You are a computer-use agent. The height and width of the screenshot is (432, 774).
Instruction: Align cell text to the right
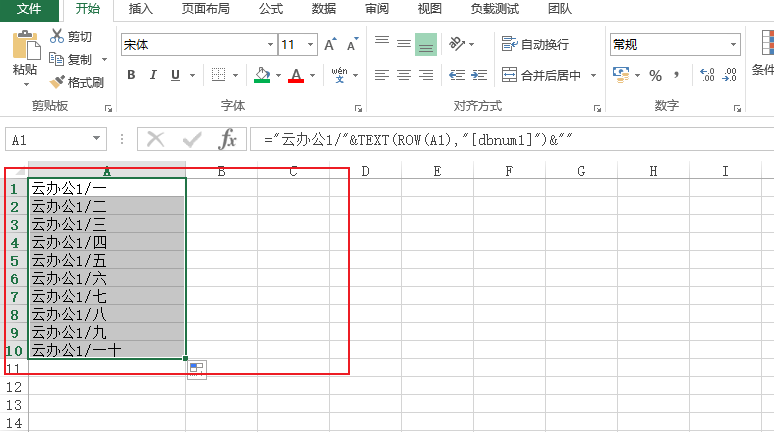[x=426, y=75]
